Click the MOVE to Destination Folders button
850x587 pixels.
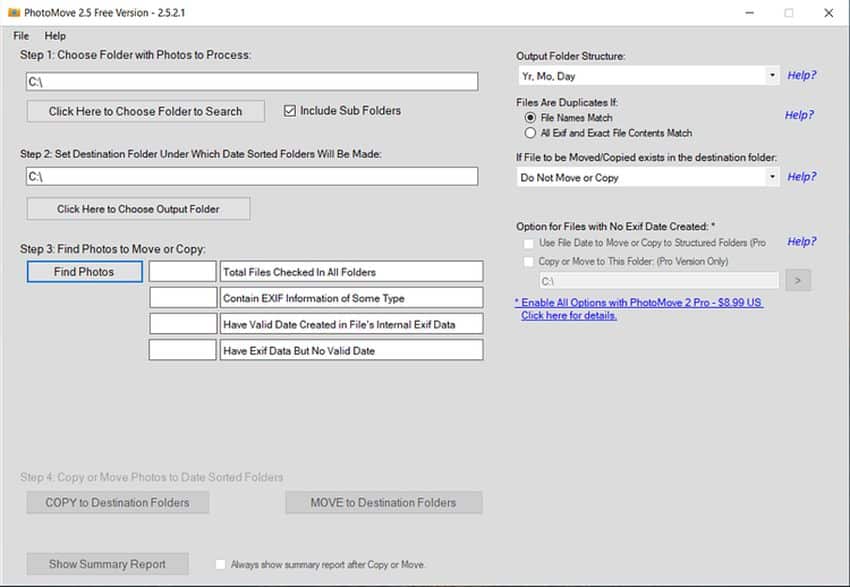384,502
